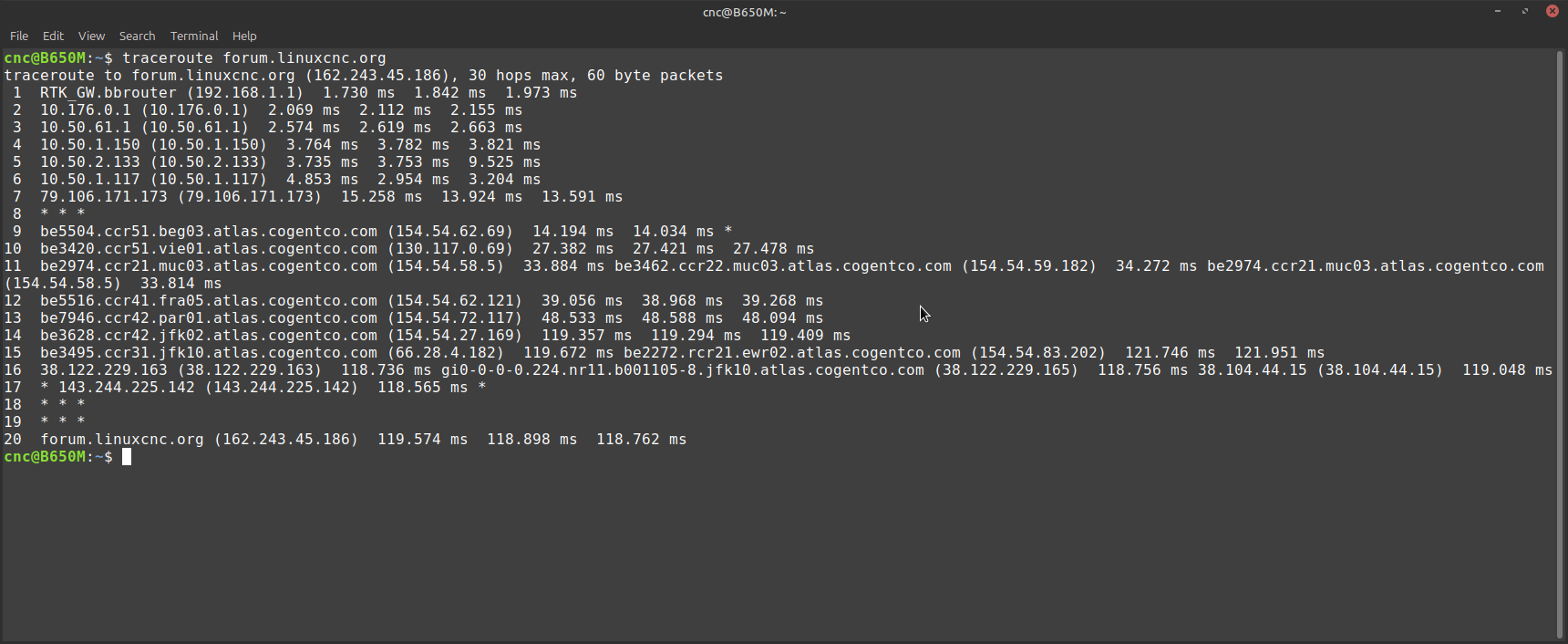1568x644 pixels.
Task: Open the View menu
Action: coord(91,36)
